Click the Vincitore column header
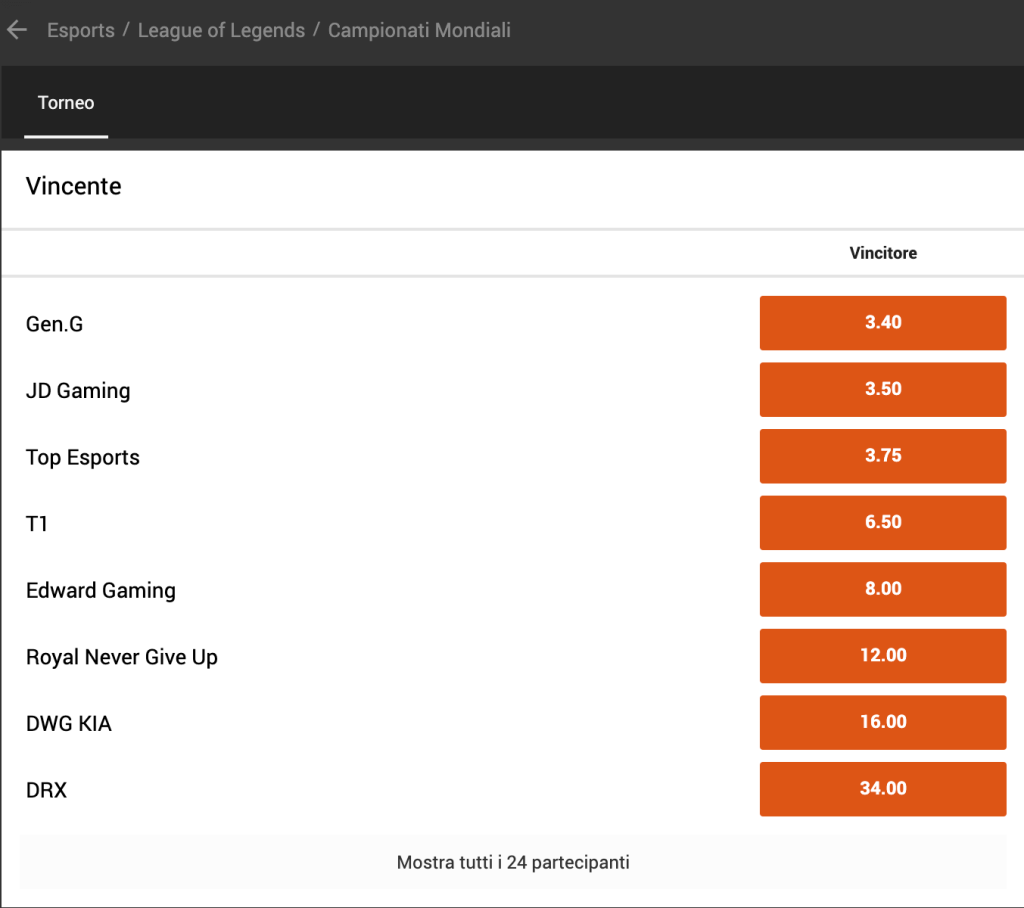 tap(883, 253)
